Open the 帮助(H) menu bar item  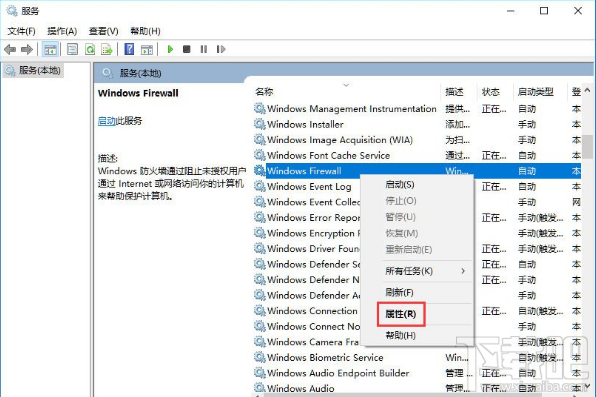tap(145, 31)
